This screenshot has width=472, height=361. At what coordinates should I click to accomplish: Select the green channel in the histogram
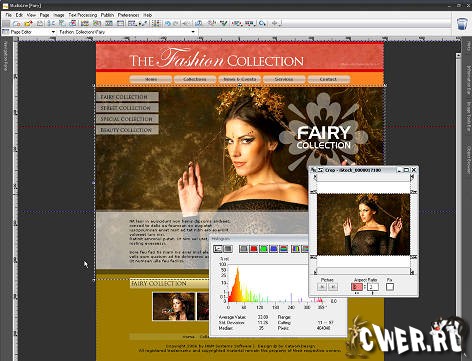(263, 249)
